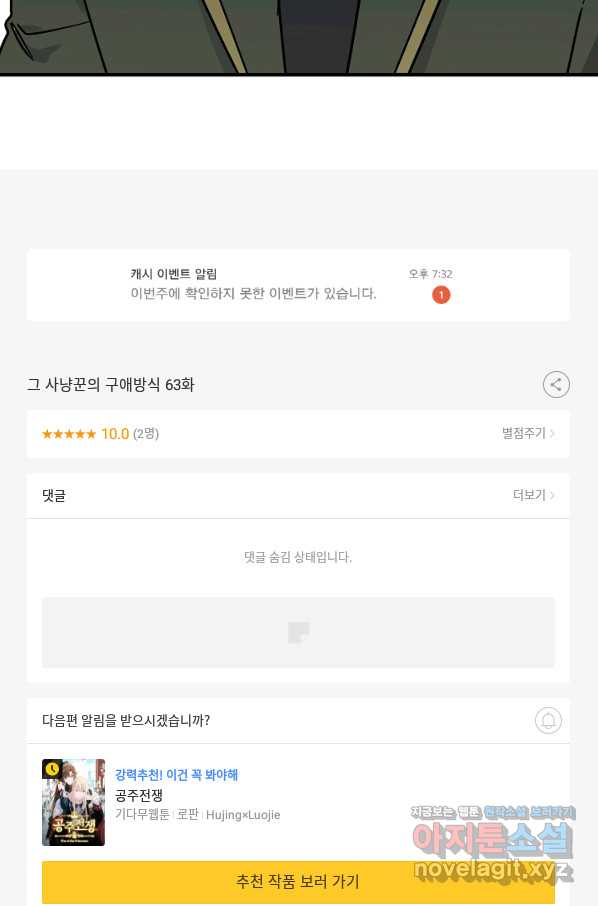The image size is (598, 906).
Task: Click placeholder image icon in comment box
Action: 299,632
